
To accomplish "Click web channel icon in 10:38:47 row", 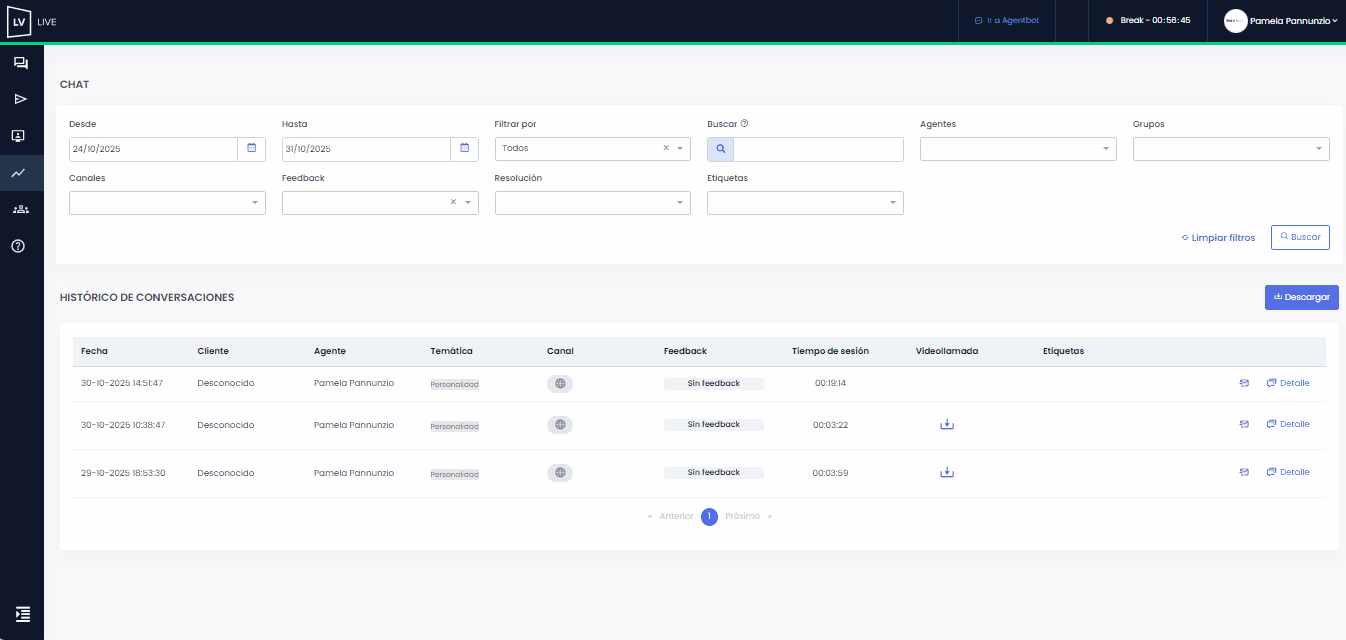I will click(x=560, y=424).
